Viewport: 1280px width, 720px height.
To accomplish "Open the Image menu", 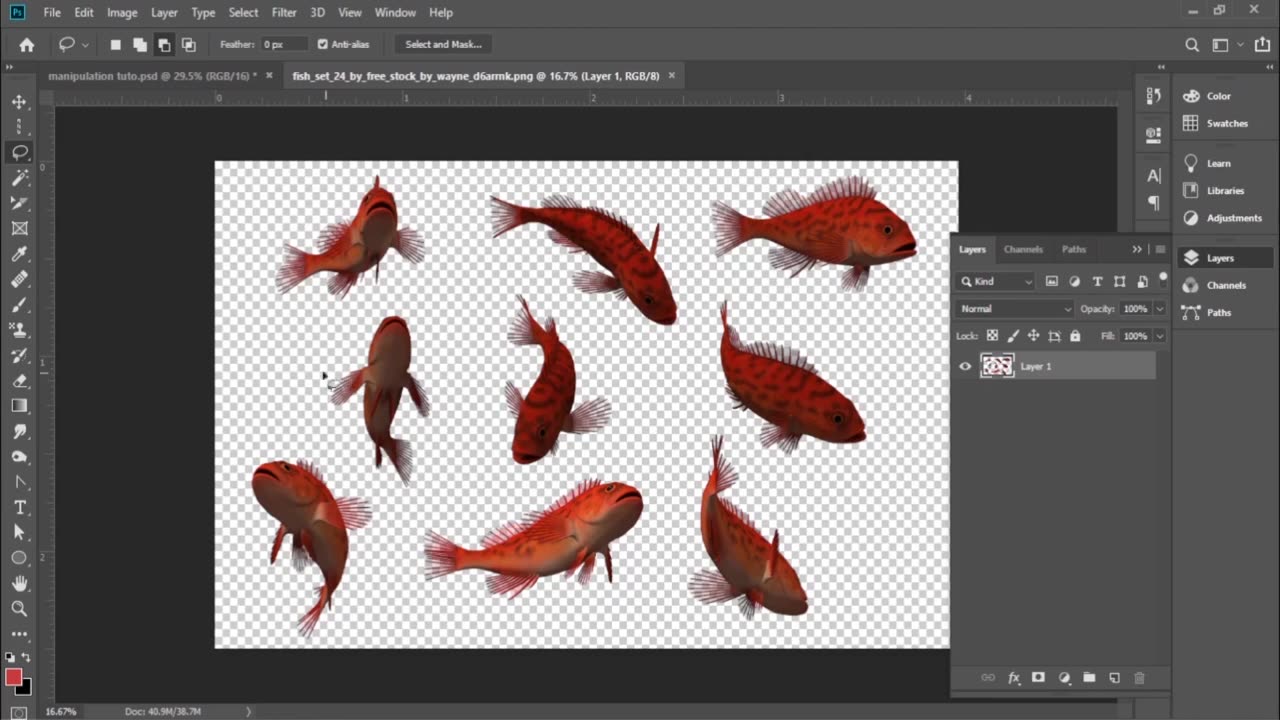I will pyautogui.click(x=122, y=12).
